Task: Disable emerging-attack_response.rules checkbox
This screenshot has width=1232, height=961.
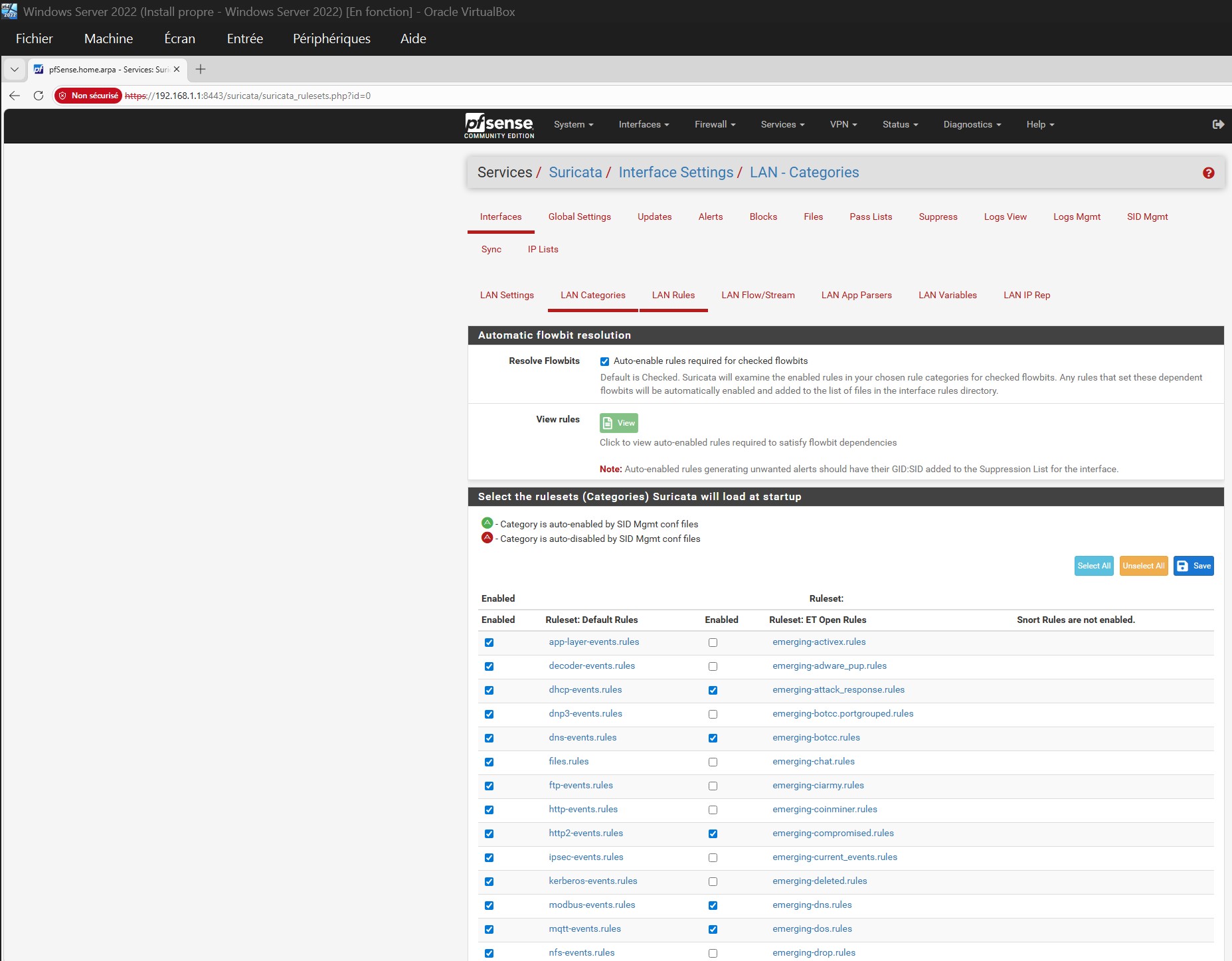Action: click(x=713, y=690)
